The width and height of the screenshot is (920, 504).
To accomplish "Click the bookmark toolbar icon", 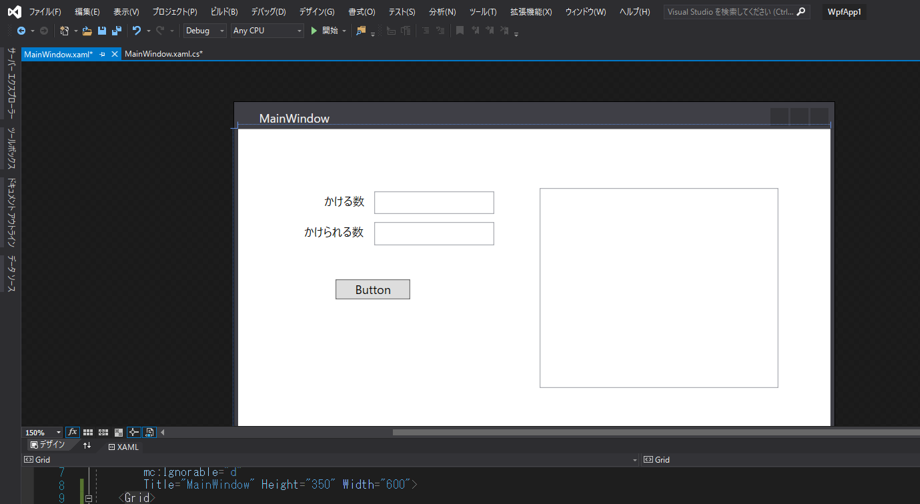I will pos(460,31).
